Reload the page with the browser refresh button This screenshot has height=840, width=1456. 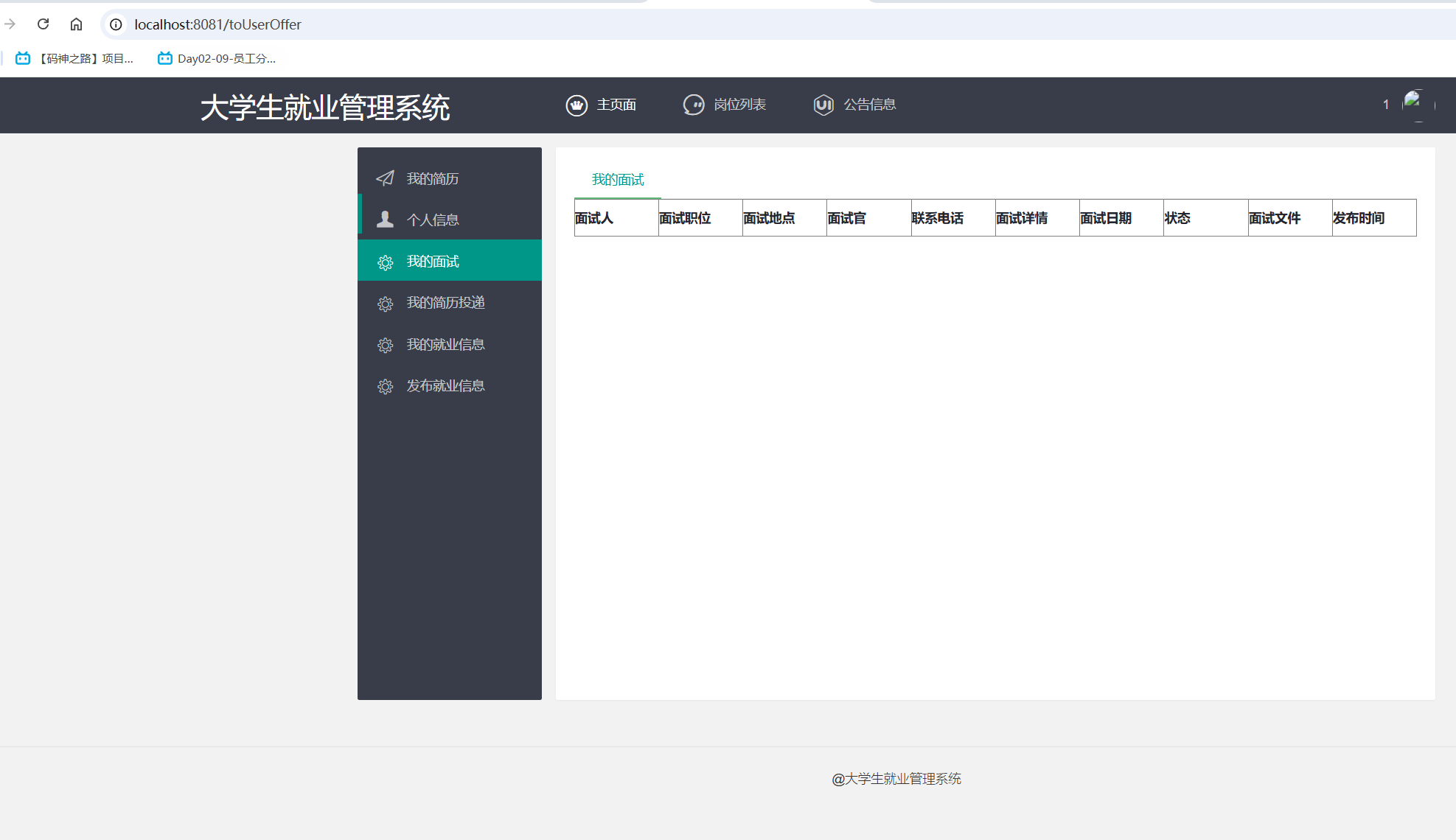tap(43, 24)
